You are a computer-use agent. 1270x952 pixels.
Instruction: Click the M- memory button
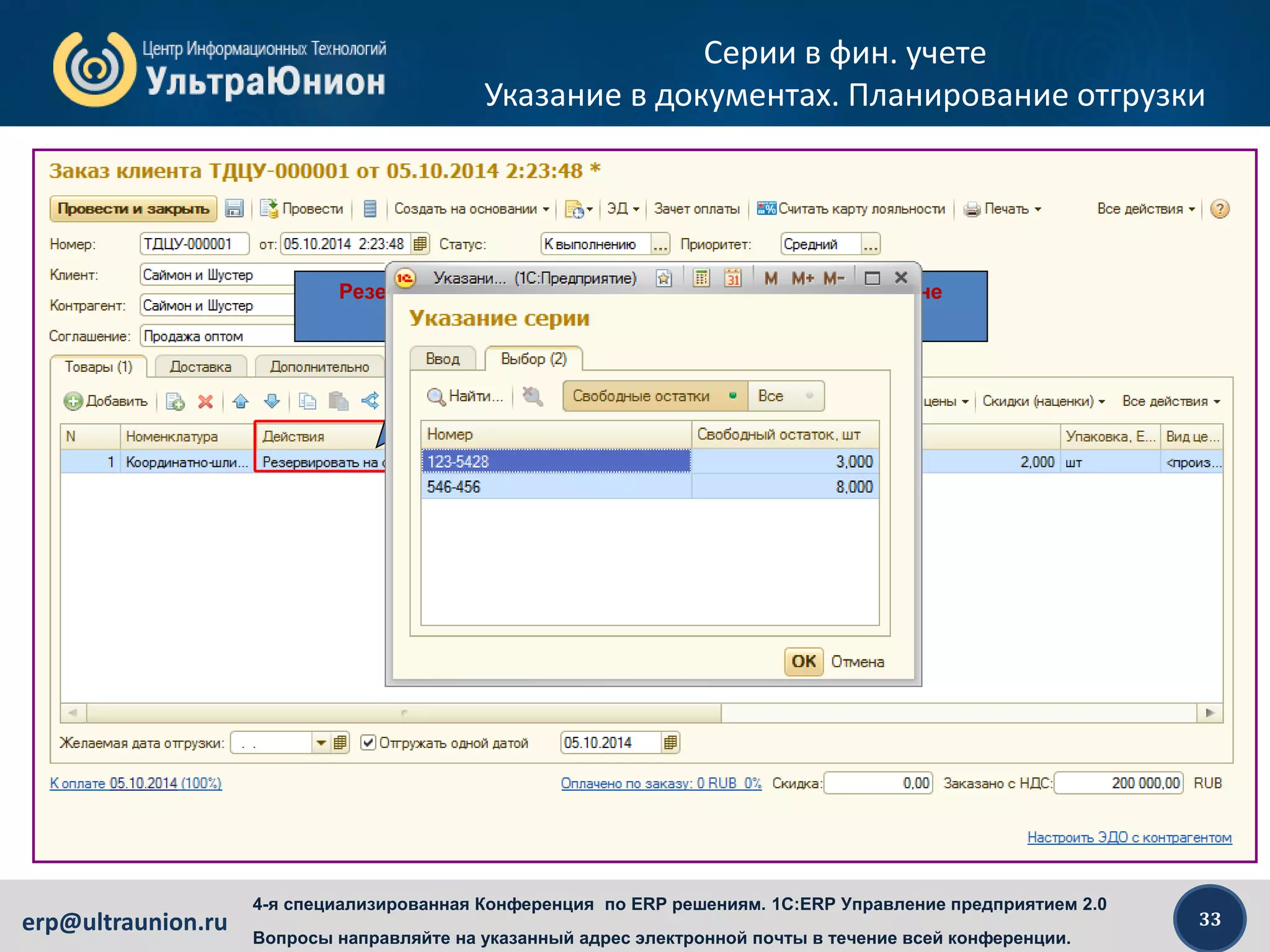(x=834, y=278)
